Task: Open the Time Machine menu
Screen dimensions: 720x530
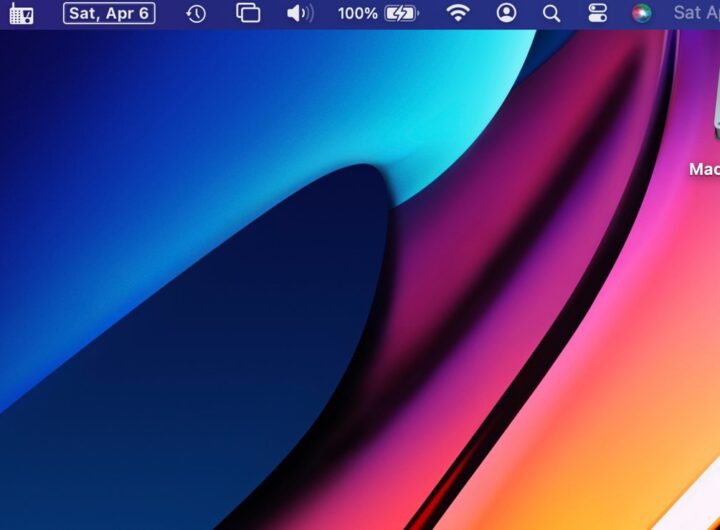Action: click(196, 14)
